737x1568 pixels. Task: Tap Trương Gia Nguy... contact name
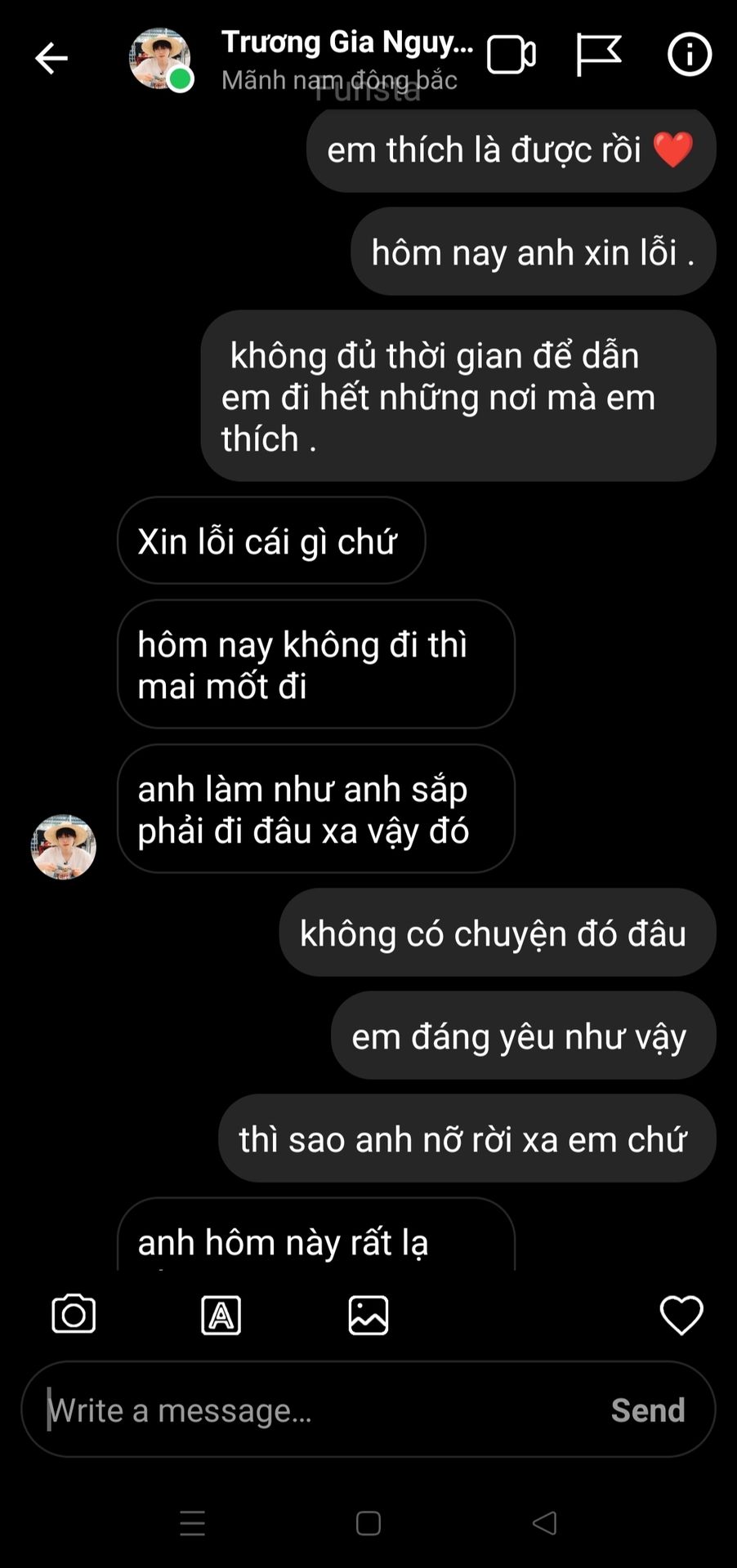pos(347,42)
